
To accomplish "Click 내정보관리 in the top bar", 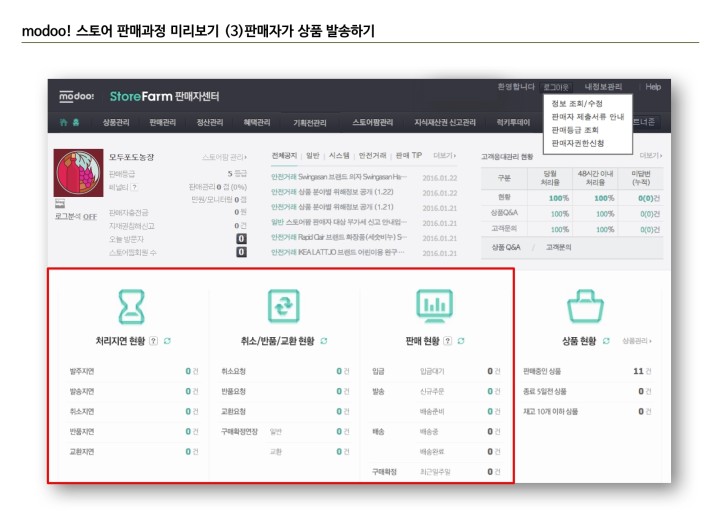I will pos(603,87).
